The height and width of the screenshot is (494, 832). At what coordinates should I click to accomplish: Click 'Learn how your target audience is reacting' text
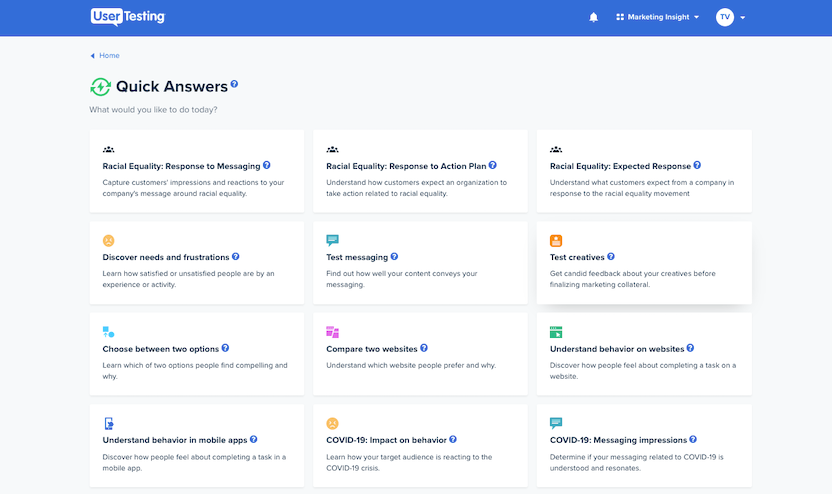(x=409, y=463)
